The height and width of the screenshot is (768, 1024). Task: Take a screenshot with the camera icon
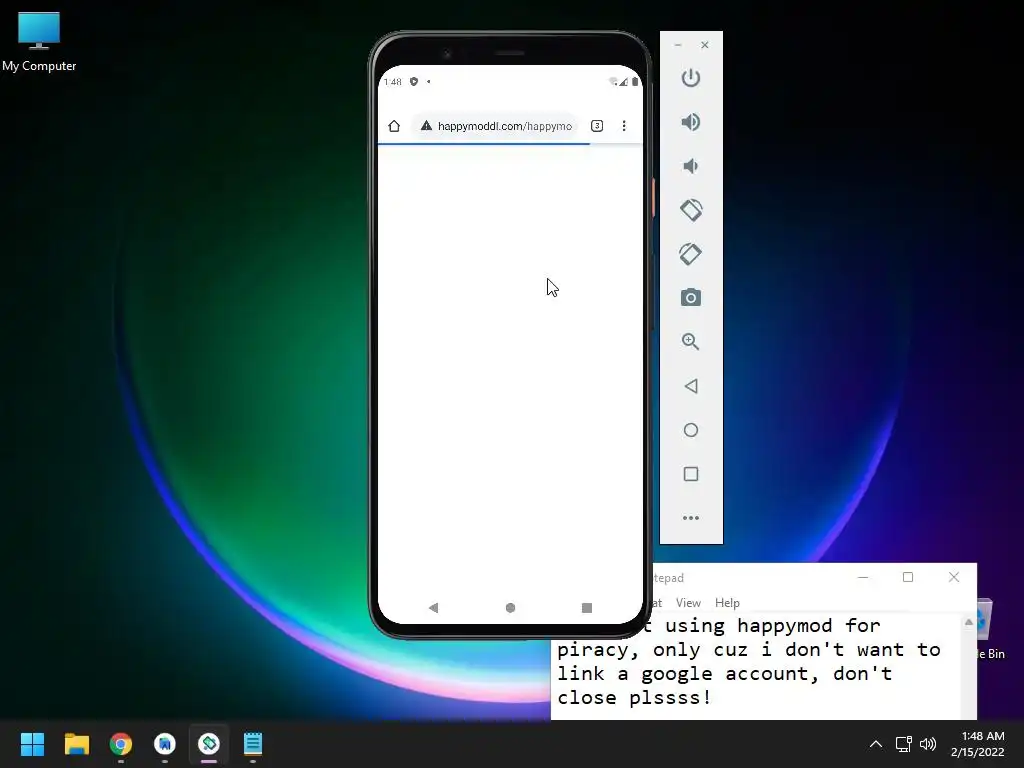pyautogui.click(x=690, y=298)
